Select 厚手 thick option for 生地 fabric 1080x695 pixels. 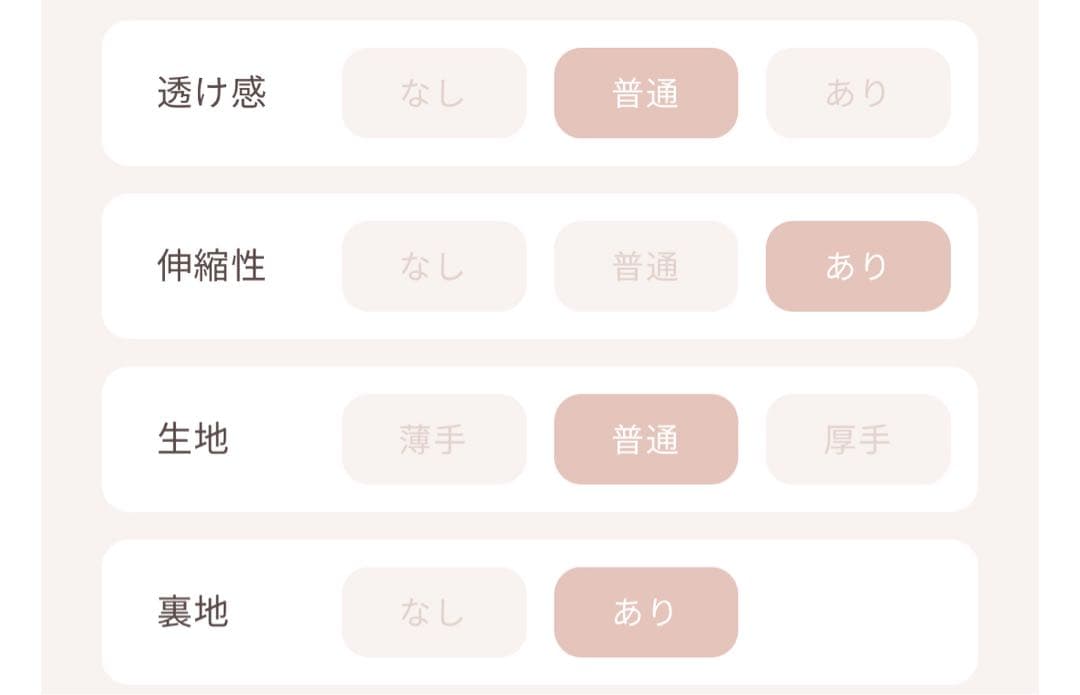[858, 440]
